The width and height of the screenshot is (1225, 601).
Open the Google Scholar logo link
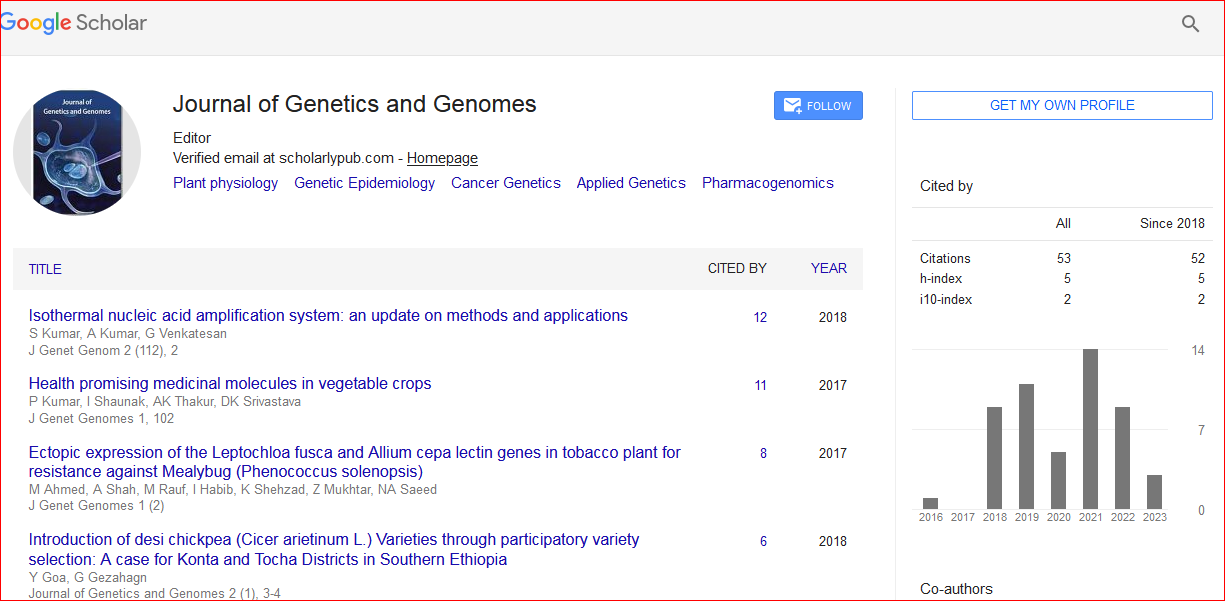click(74, 24)
